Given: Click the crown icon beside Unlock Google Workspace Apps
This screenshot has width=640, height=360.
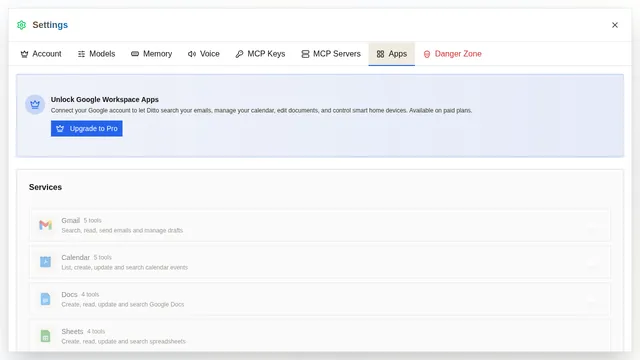Looking at the screenshot, I should [35, 104].
